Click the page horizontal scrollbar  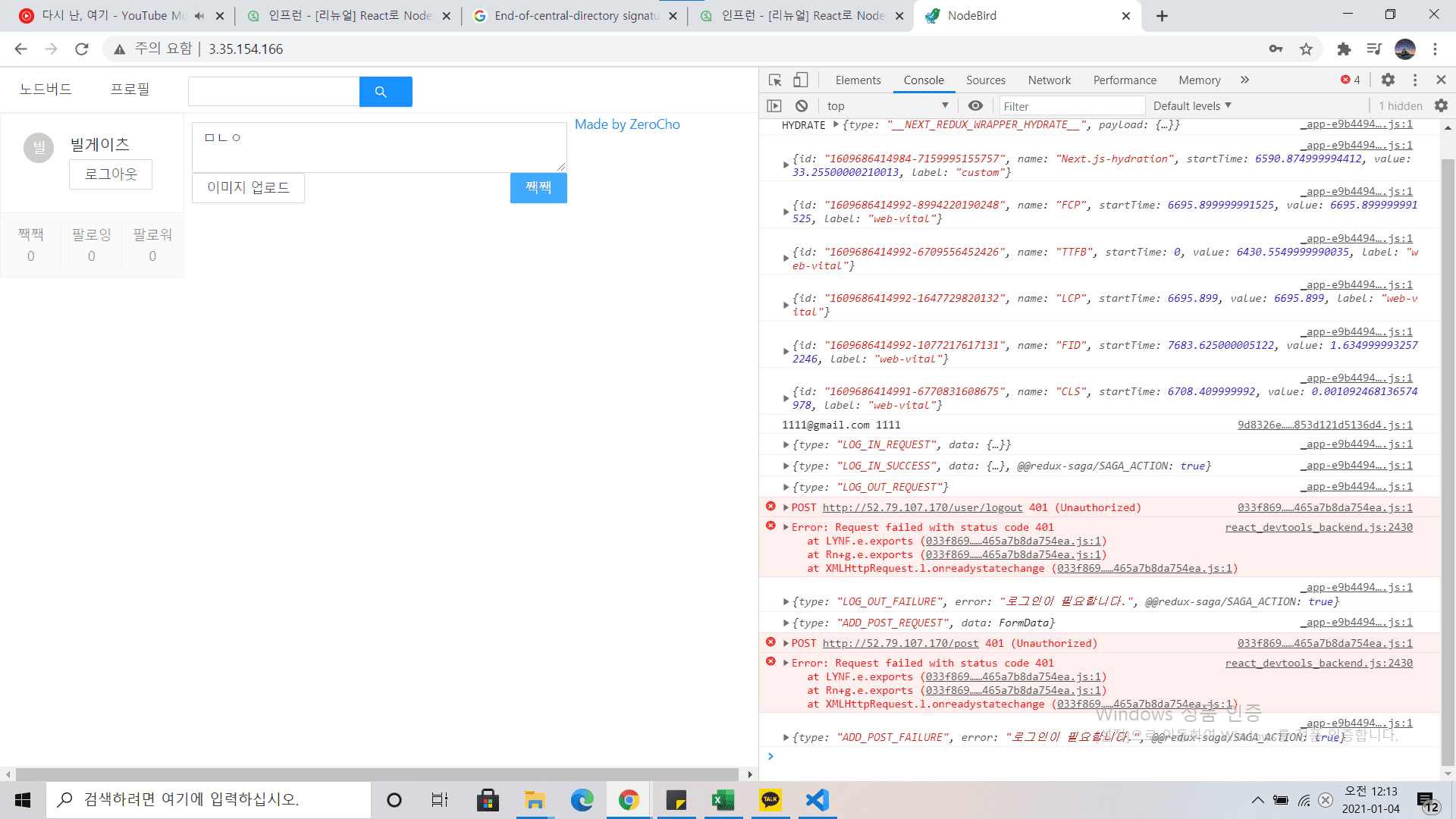tap(377, 774)
